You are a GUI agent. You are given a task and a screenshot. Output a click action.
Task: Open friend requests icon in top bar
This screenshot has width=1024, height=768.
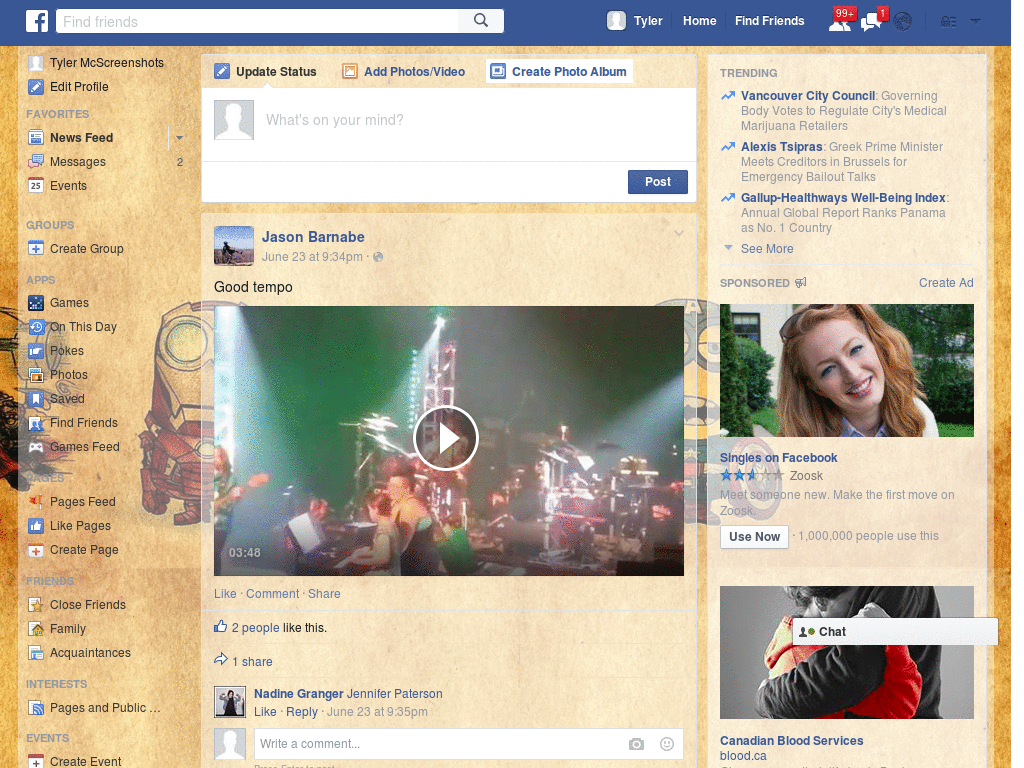coord(840,20)
